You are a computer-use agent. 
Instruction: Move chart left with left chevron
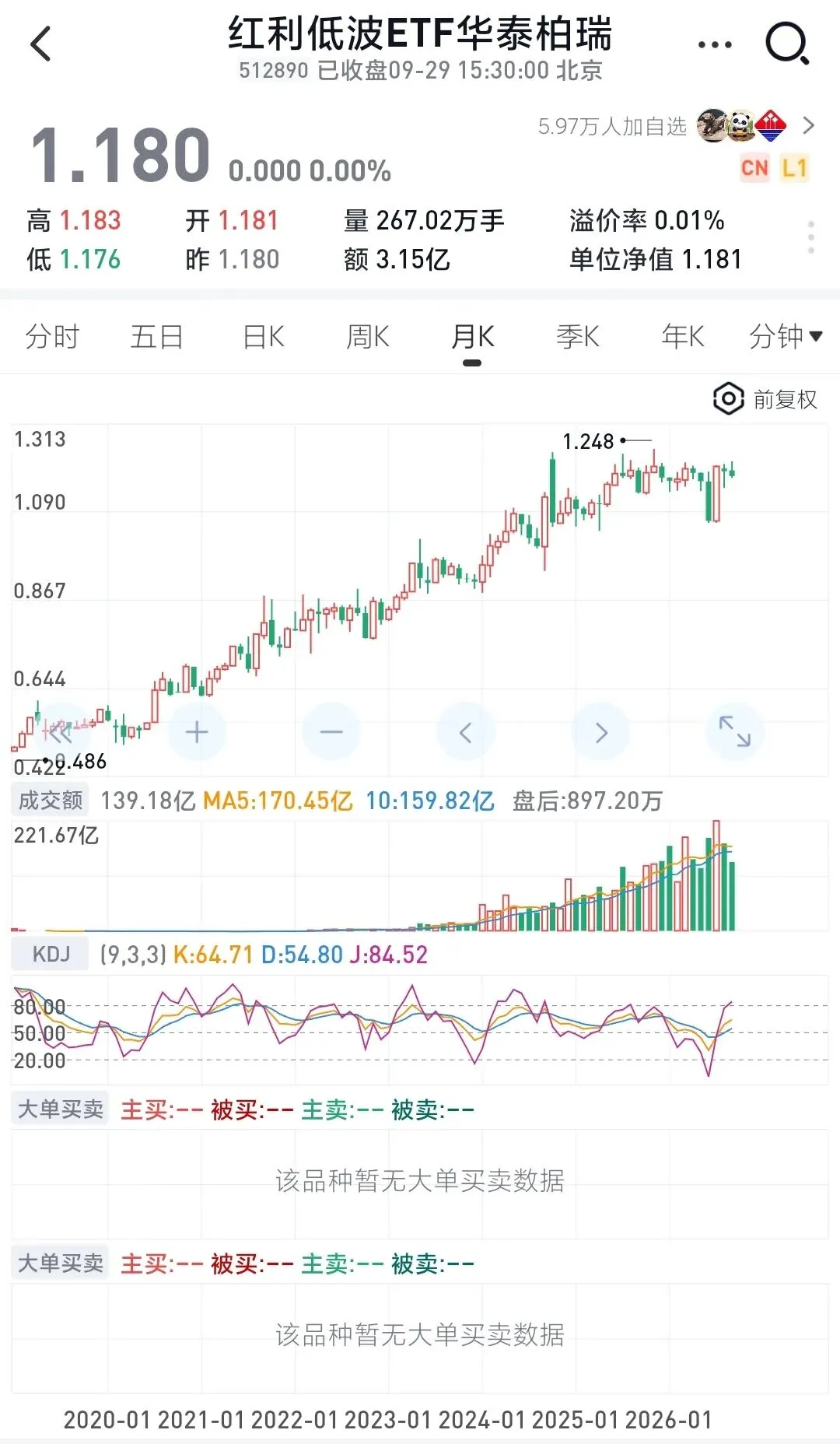click(x=466, y=732)
